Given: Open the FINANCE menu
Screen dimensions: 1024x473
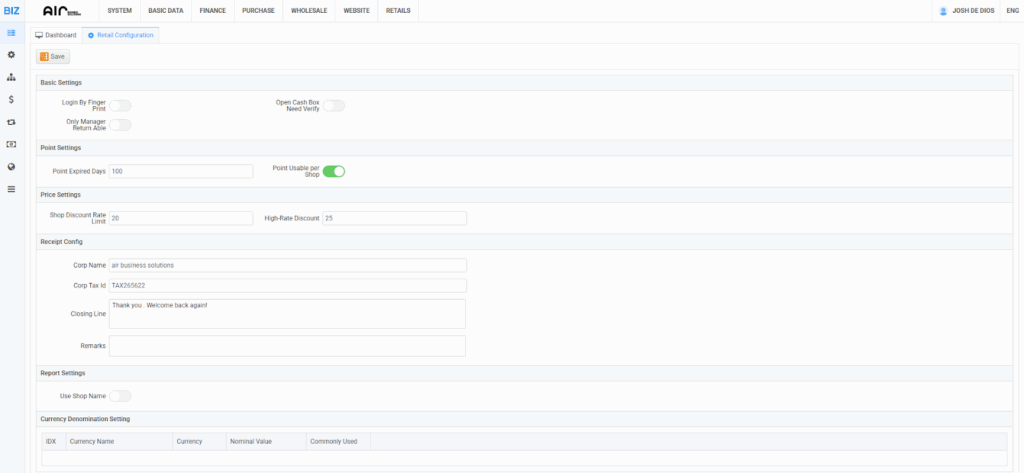Looking at the screenshot, I should tap(213, 10).
